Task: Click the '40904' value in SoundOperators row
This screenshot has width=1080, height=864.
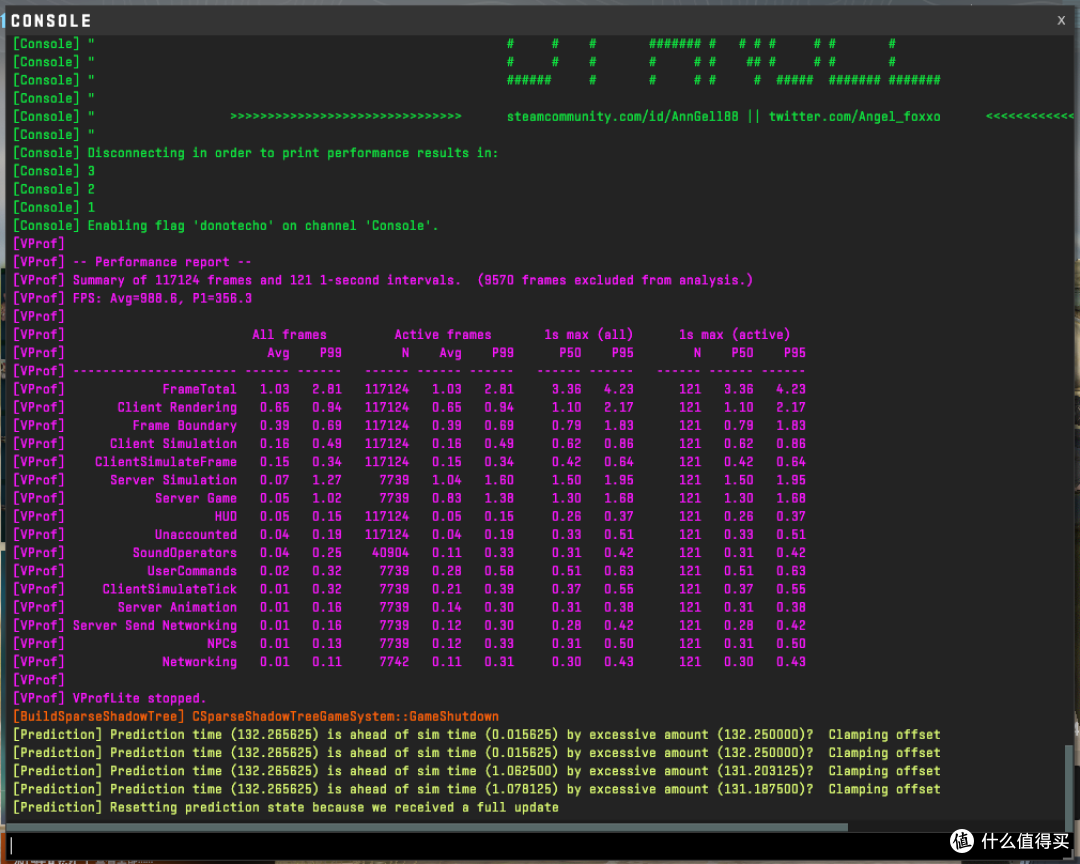Action: click(391, 553)
